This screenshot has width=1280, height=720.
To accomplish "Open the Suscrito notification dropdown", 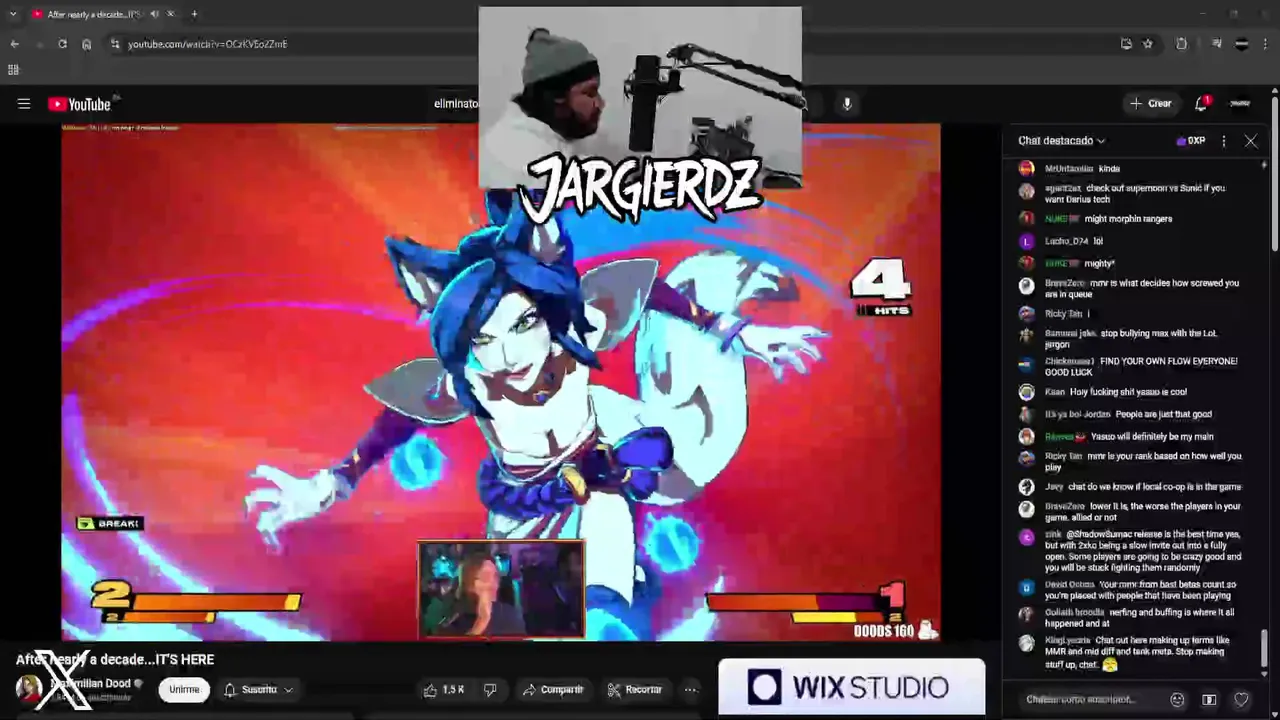I will coord(258,689).
